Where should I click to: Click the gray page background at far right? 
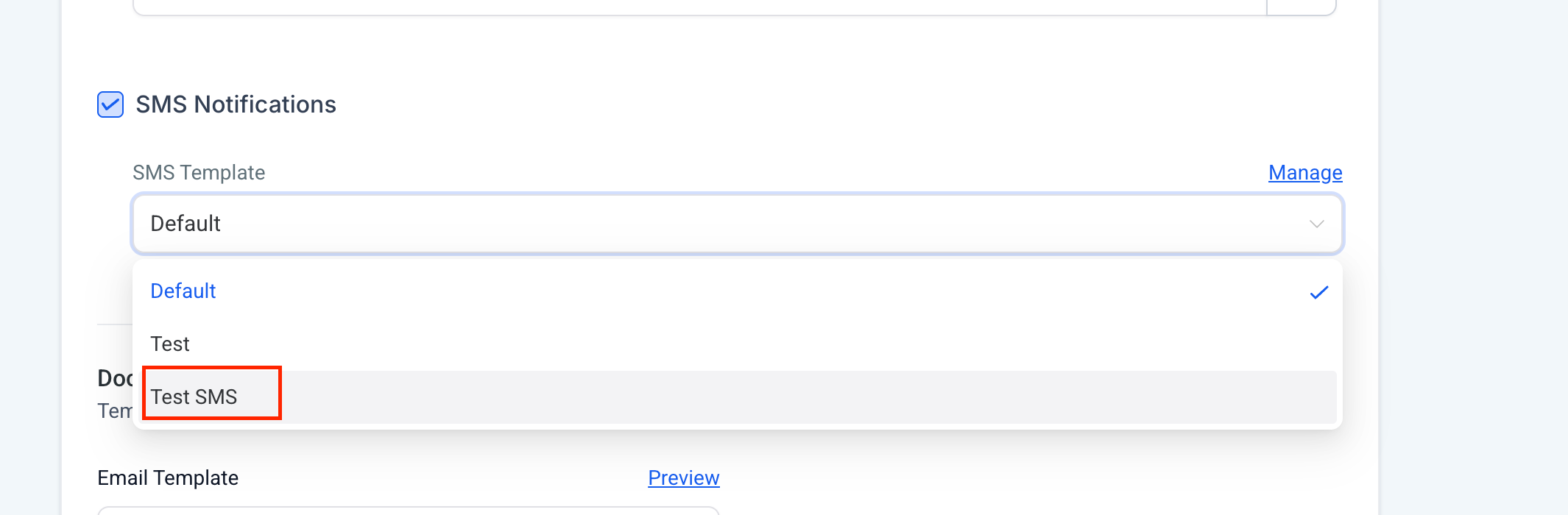[1472, 257]
